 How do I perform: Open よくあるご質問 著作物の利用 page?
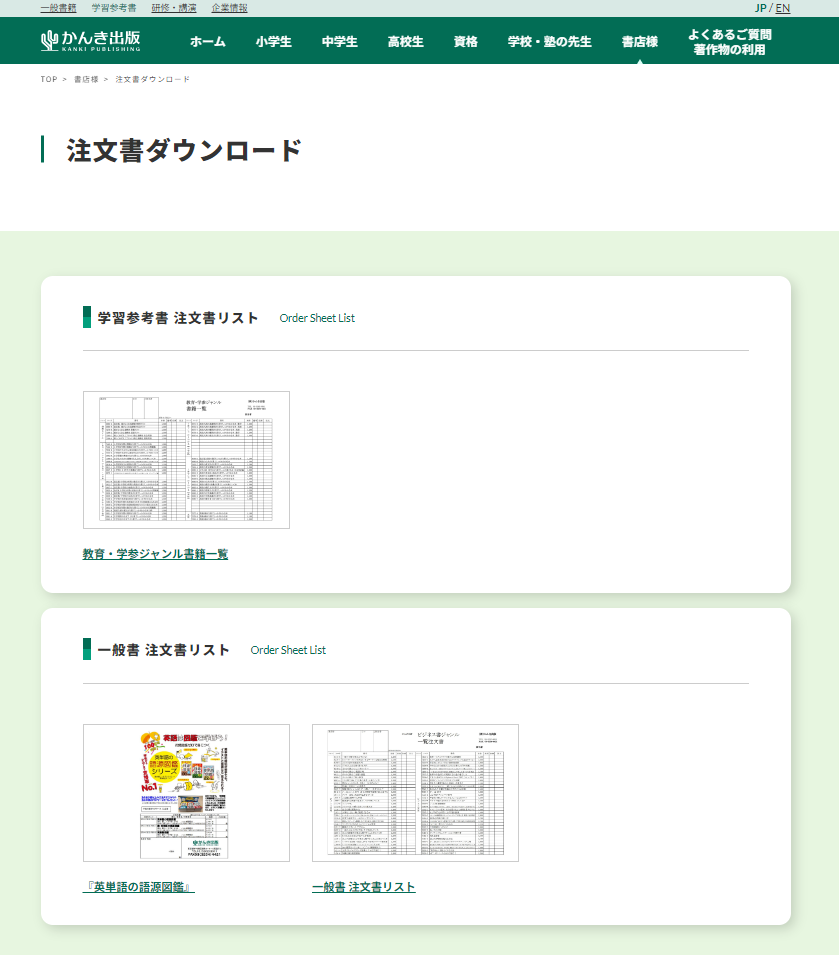[729, 42]
